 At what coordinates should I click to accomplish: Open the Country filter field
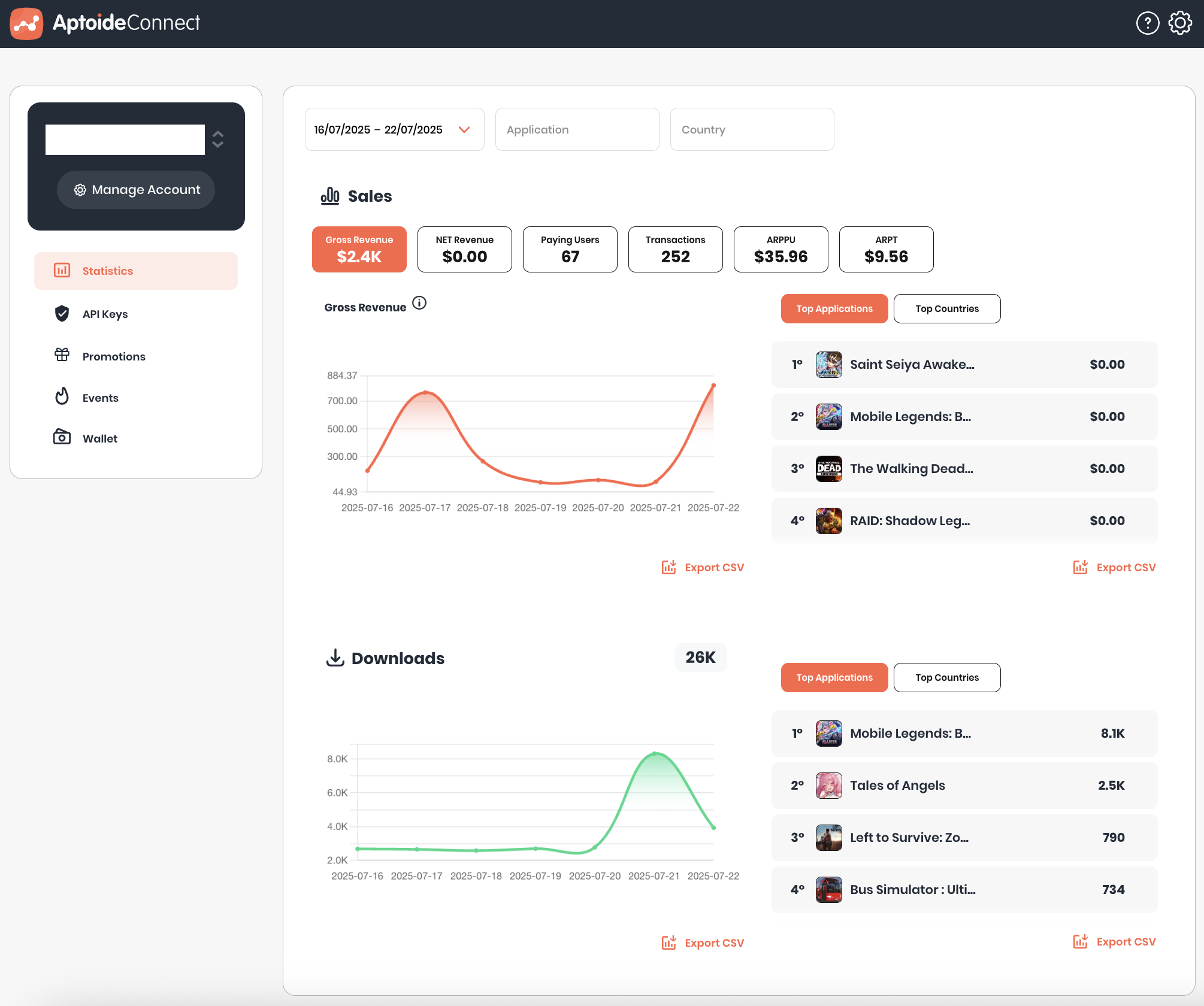click(x=752, y=129)
